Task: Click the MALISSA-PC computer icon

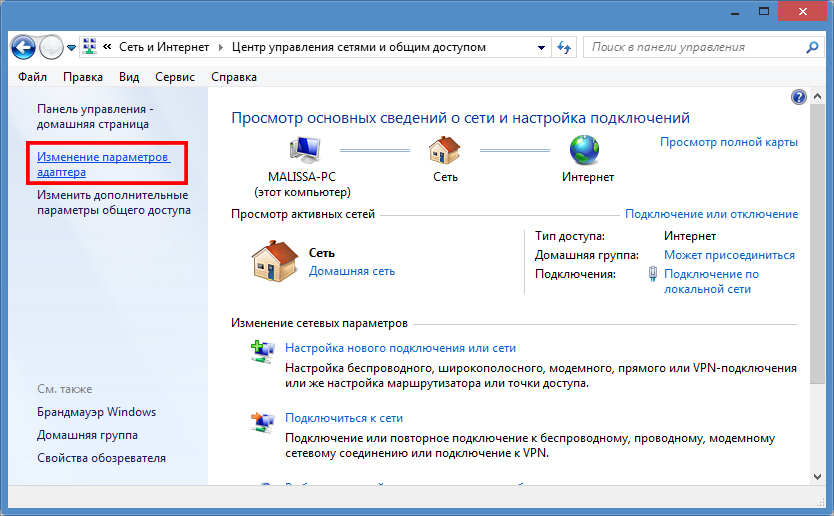Action: pyautogui.click(x=305, y=149)
